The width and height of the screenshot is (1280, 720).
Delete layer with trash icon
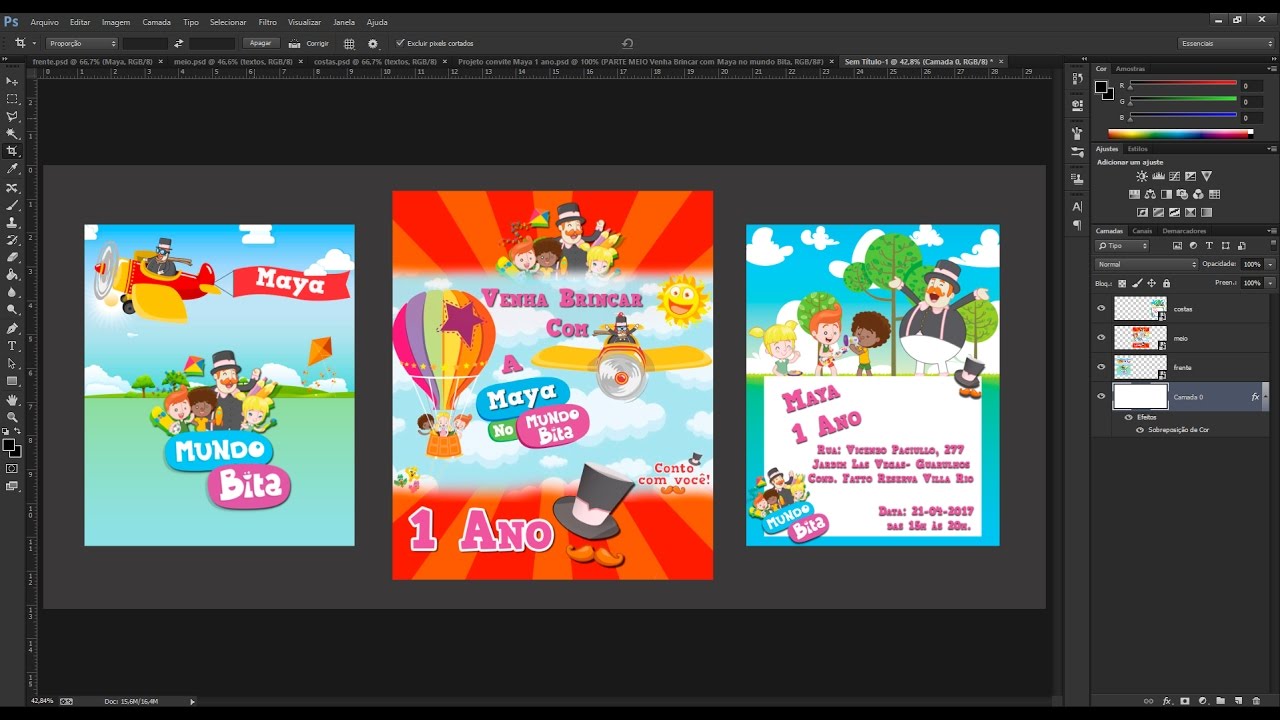tap(1256, 701)
